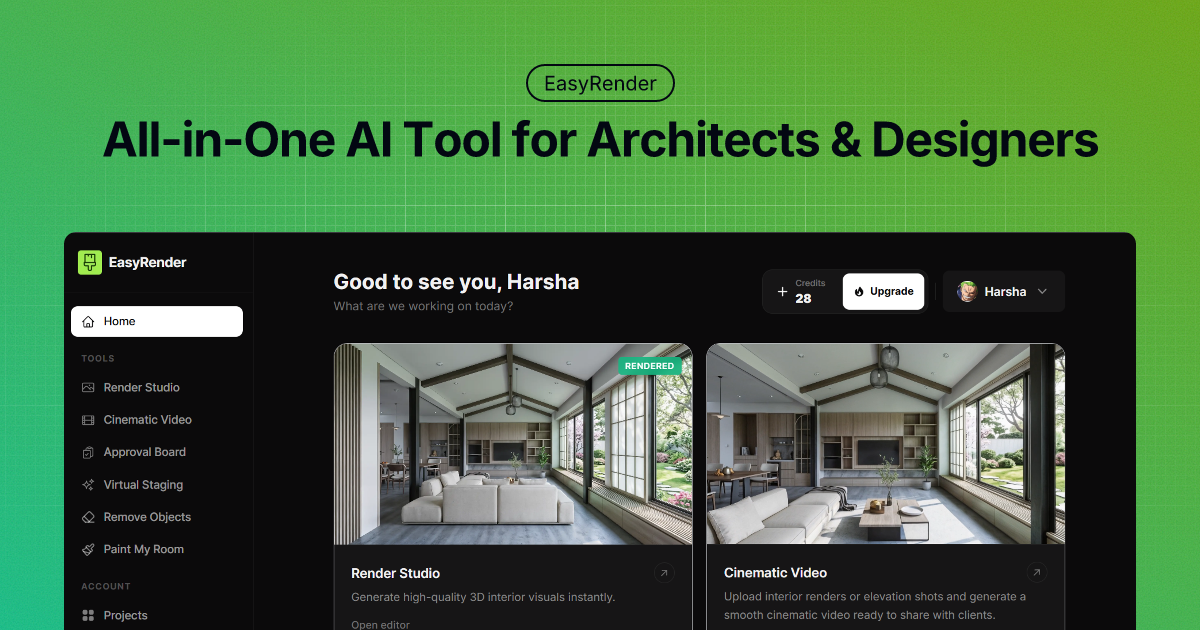Open the Cinematic Video preview thumbnail
The height and width of the screenshot is (630, 1200).
click(886, 444)
